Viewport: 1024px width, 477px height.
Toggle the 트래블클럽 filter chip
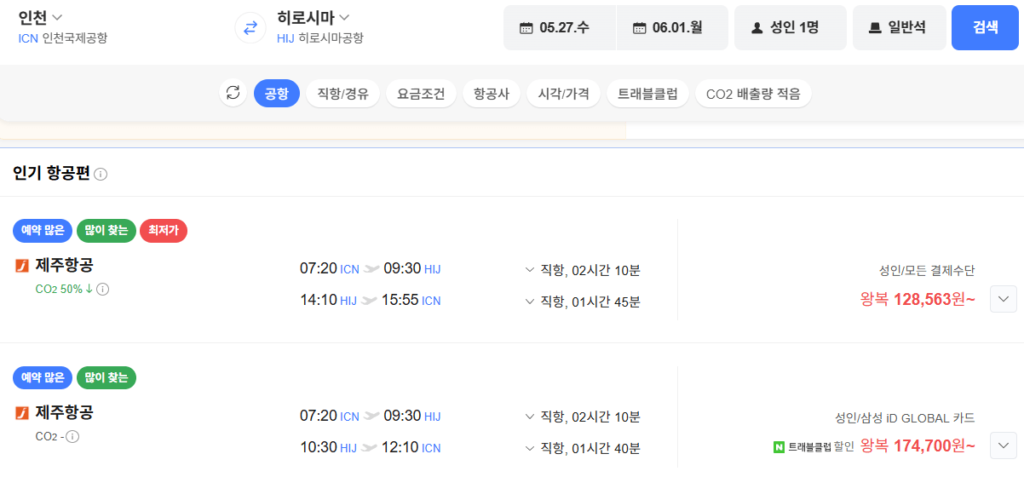coord(647,94)
